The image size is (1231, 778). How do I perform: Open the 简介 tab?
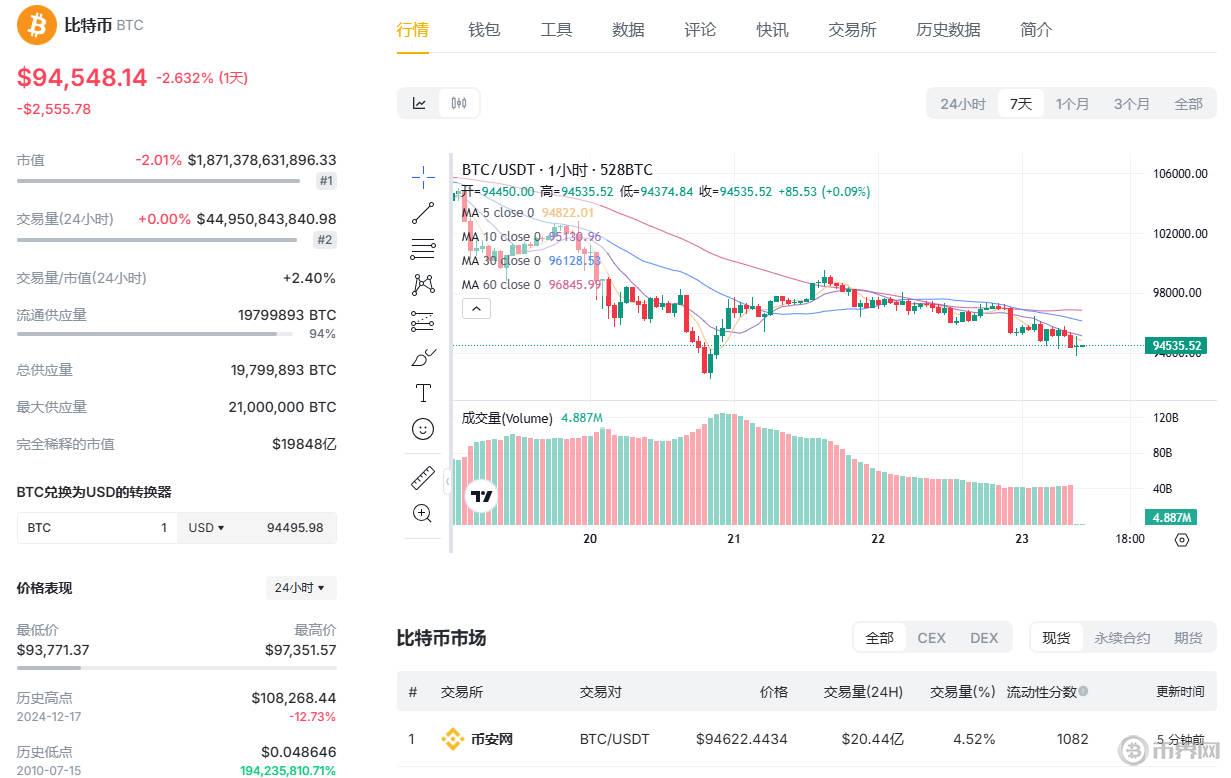(x=1036, y=30)
